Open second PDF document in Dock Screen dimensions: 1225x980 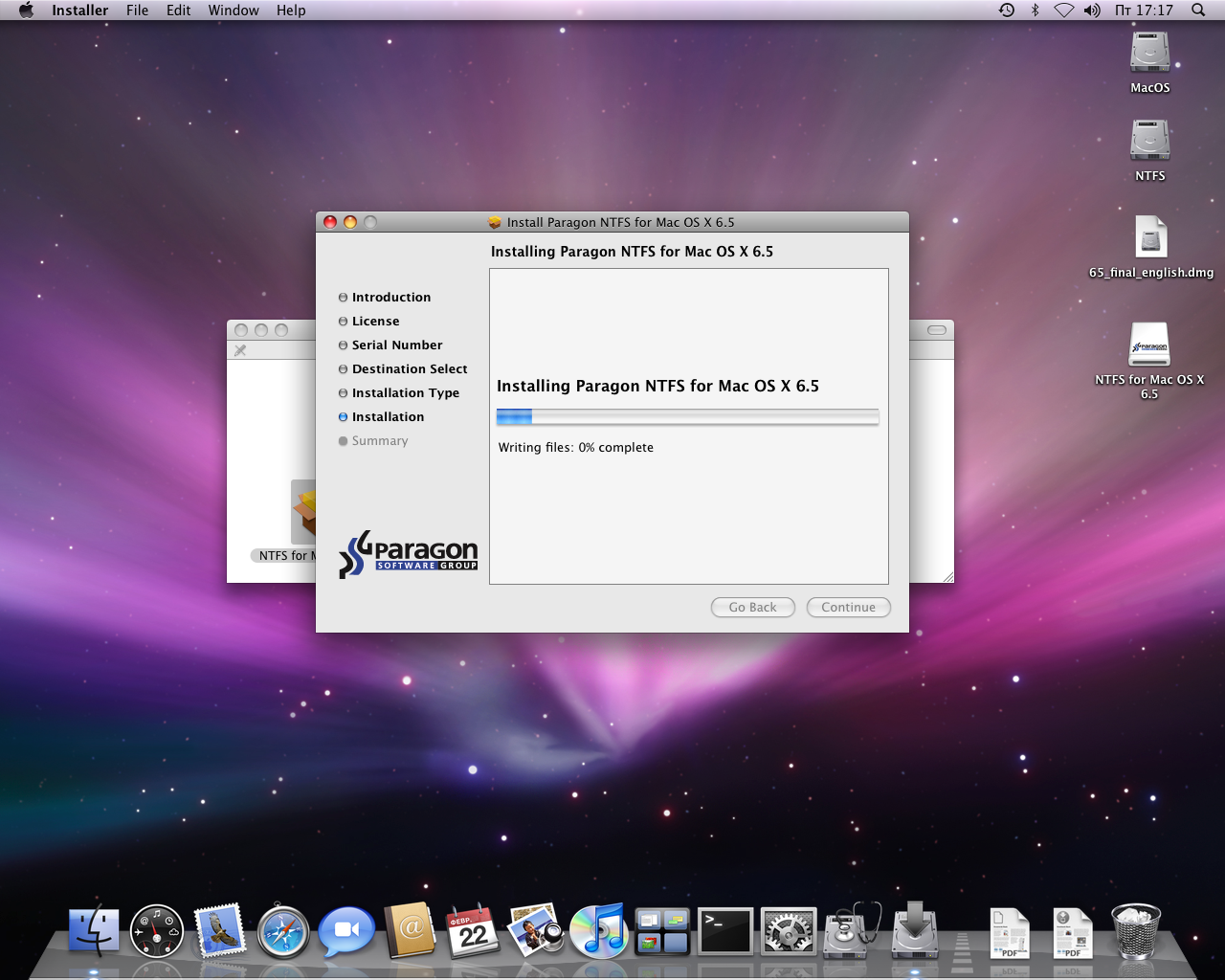(1072, 933)
